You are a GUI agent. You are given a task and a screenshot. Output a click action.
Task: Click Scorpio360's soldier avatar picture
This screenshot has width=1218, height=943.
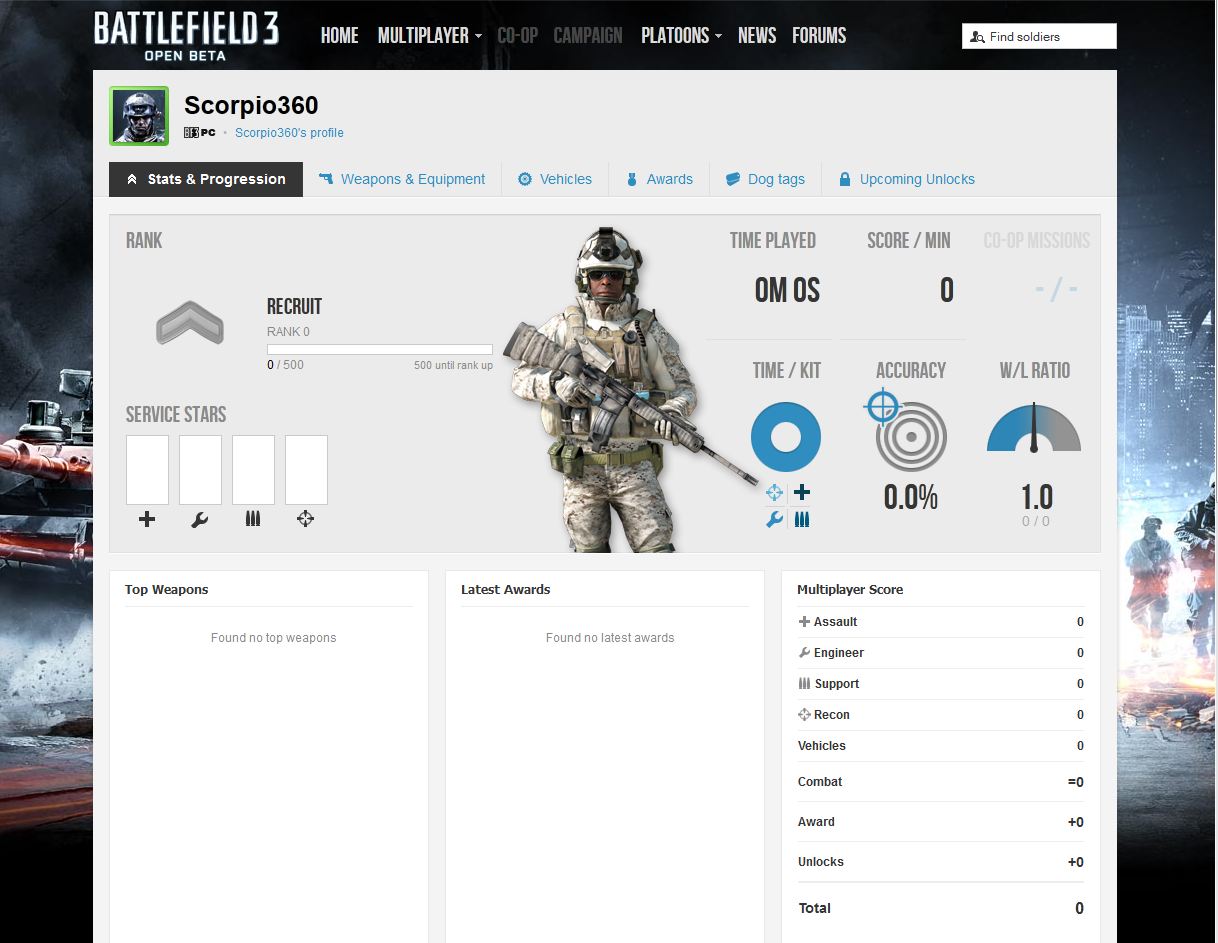click(139, 116)
